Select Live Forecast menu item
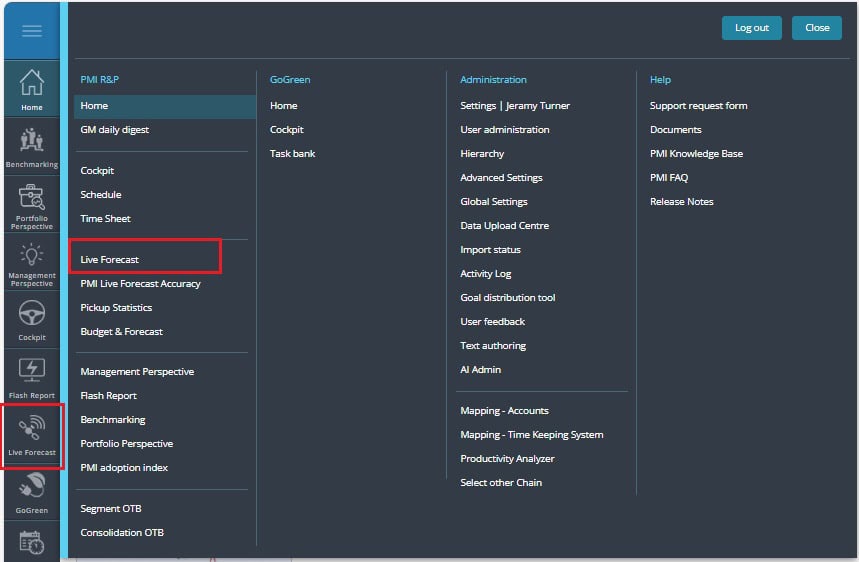The image size is (859, 562). point(109,260)
